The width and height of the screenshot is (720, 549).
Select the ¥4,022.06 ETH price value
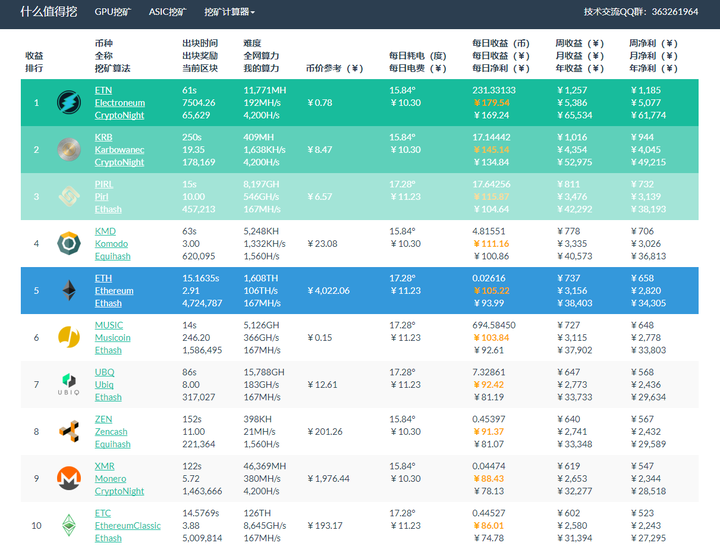point(328,291)
